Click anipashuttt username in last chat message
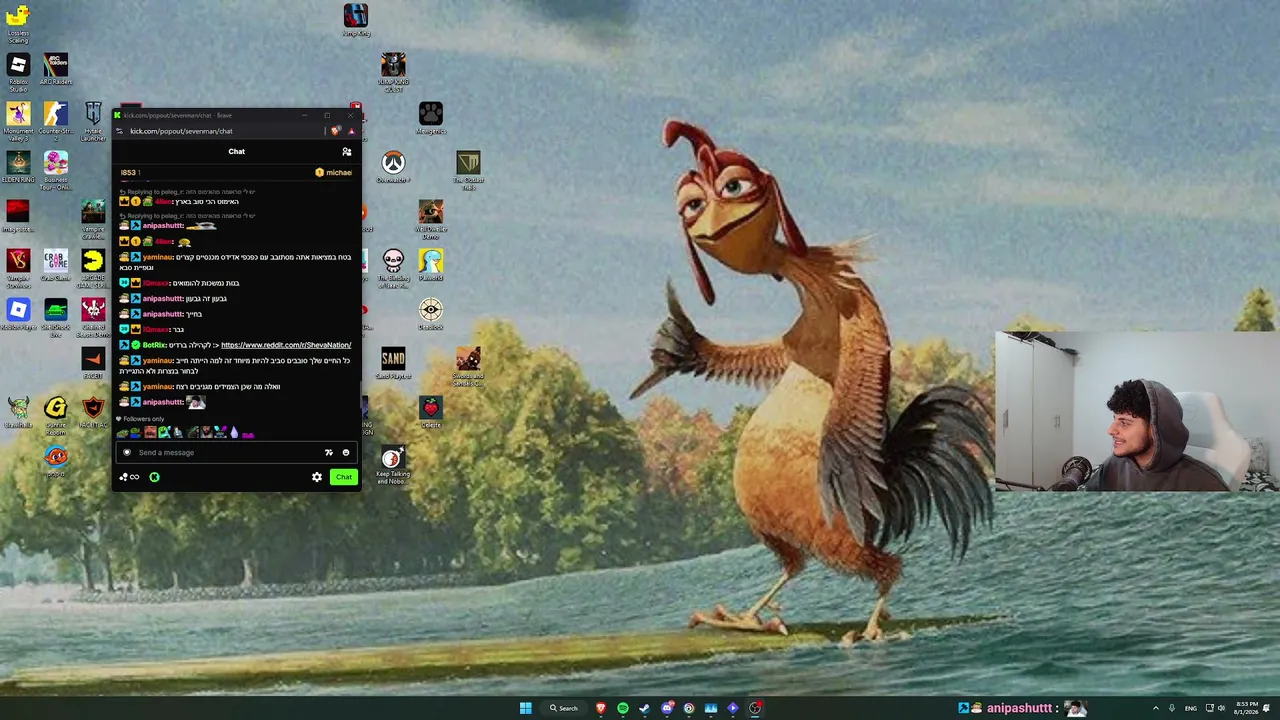The height and width of the screenshot is (720, 1280). [163, 402]
